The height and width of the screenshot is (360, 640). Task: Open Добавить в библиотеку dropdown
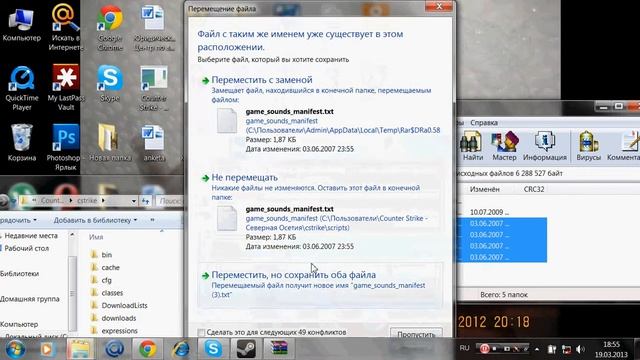coord(95,220)
